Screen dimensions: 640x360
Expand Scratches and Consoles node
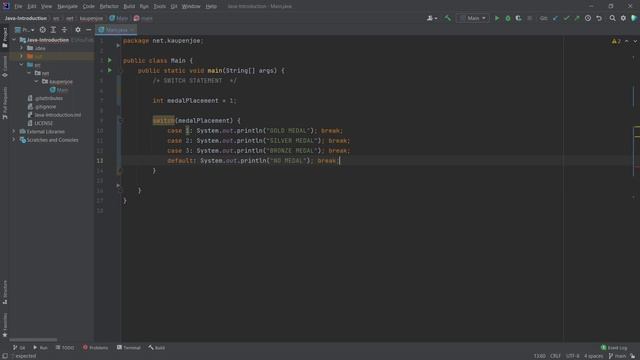(14, 140)
